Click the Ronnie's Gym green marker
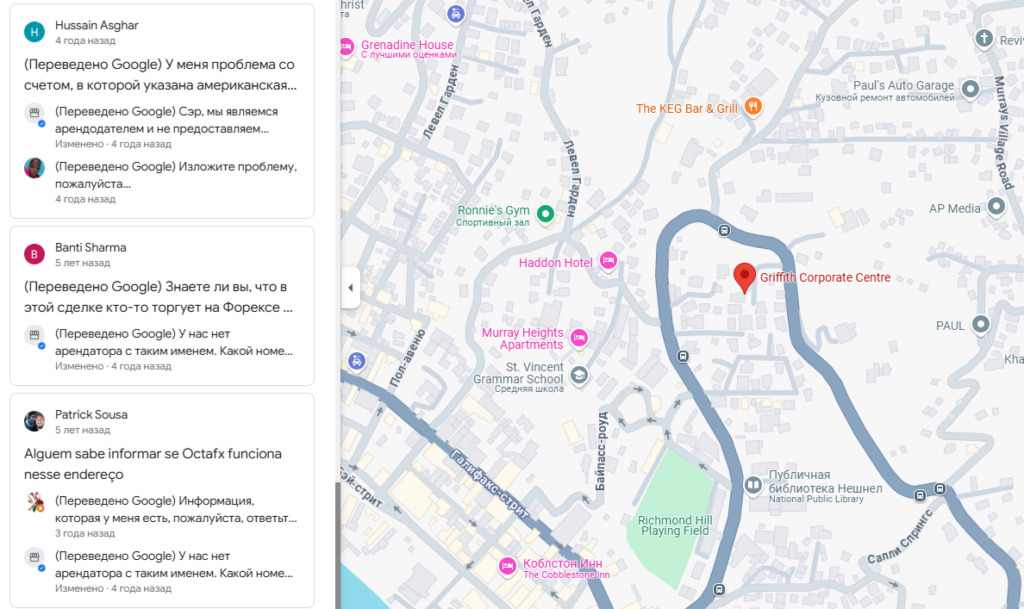Image resolution: width=1024 pixels, height=609 pixels. coord(545,213)
